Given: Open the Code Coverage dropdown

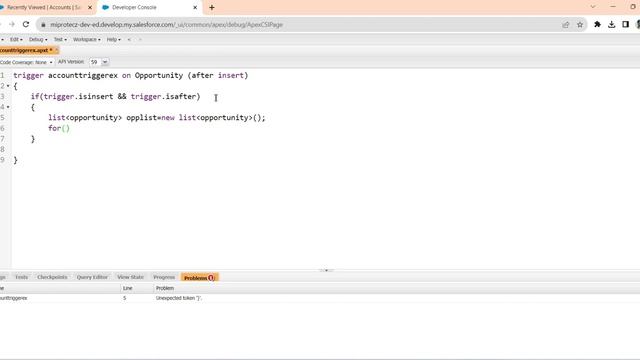Looking at the screenshot, I should point(27,62).
